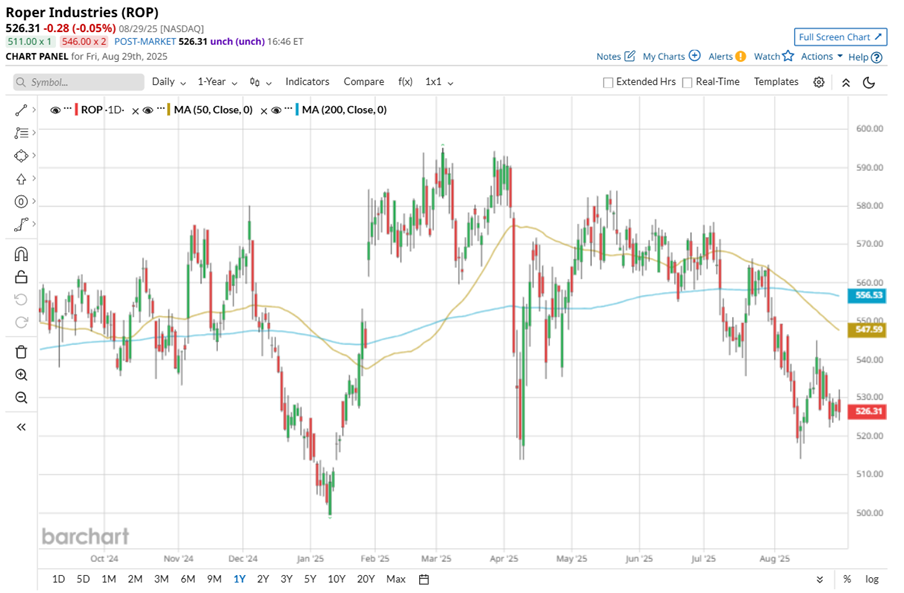Open the Templates menu
The width and height of the screenshot is (904, 593).
point(776,82)
